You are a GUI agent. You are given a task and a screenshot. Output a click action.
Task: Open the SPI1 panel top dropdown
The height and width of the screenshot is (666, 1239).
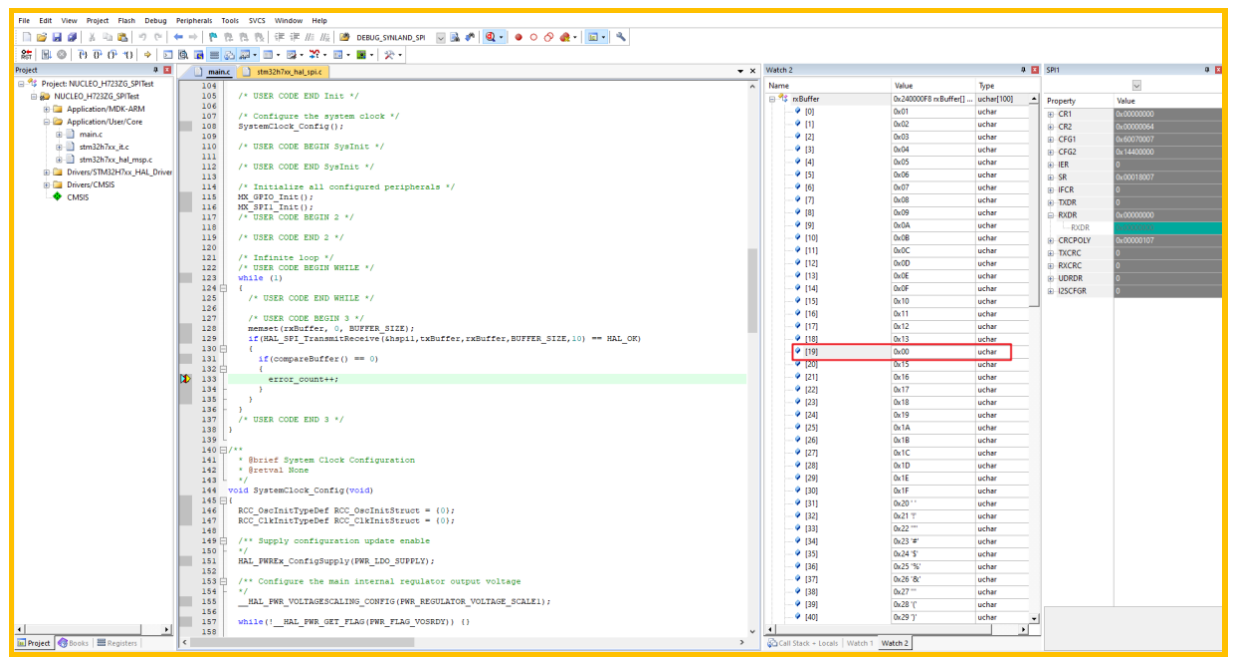[x=1136, y=85]
